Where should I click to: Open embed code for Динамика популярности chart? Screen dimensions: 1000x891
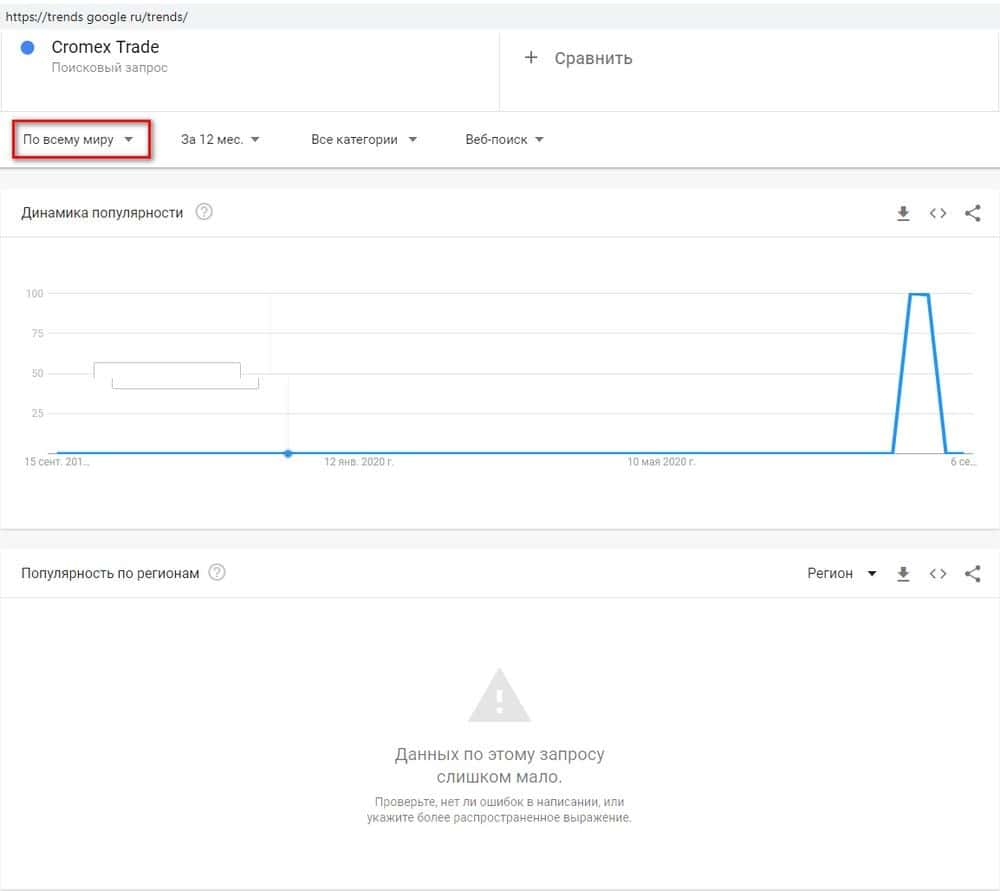938,213
